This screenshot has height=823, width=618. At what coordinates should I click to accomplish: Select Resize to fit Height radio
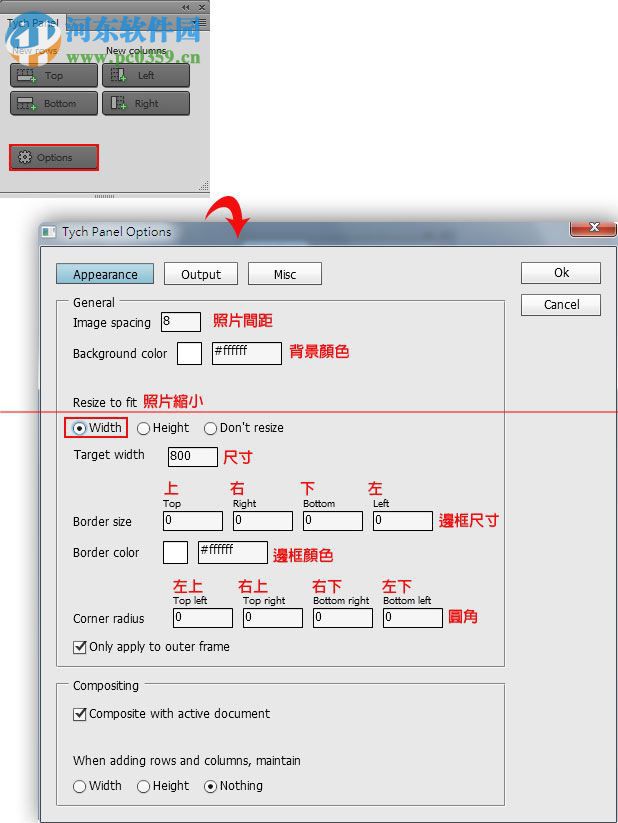[x=143, y=428]
